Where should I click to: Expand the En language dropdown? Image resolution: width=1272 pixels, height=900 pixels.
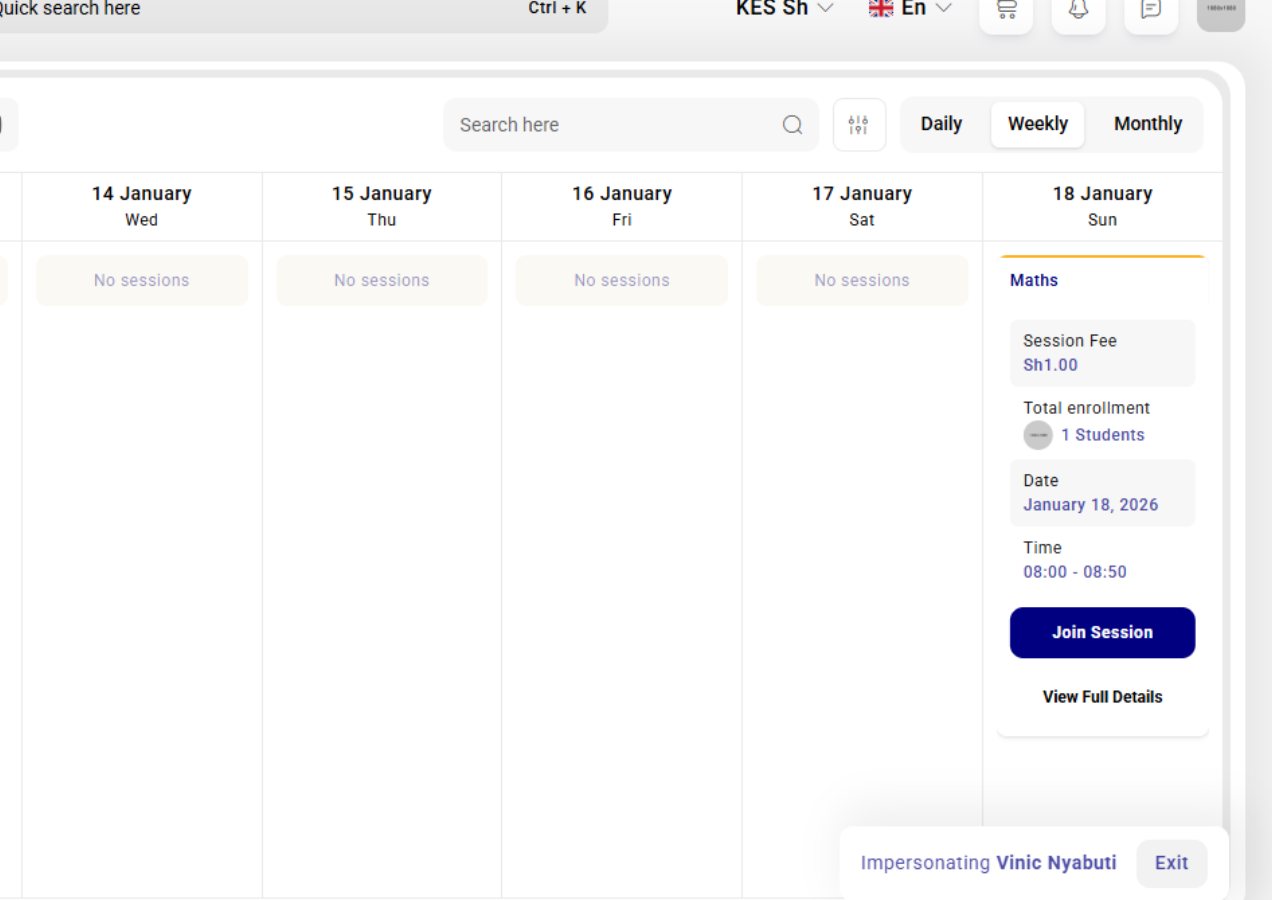click(926, 9)
